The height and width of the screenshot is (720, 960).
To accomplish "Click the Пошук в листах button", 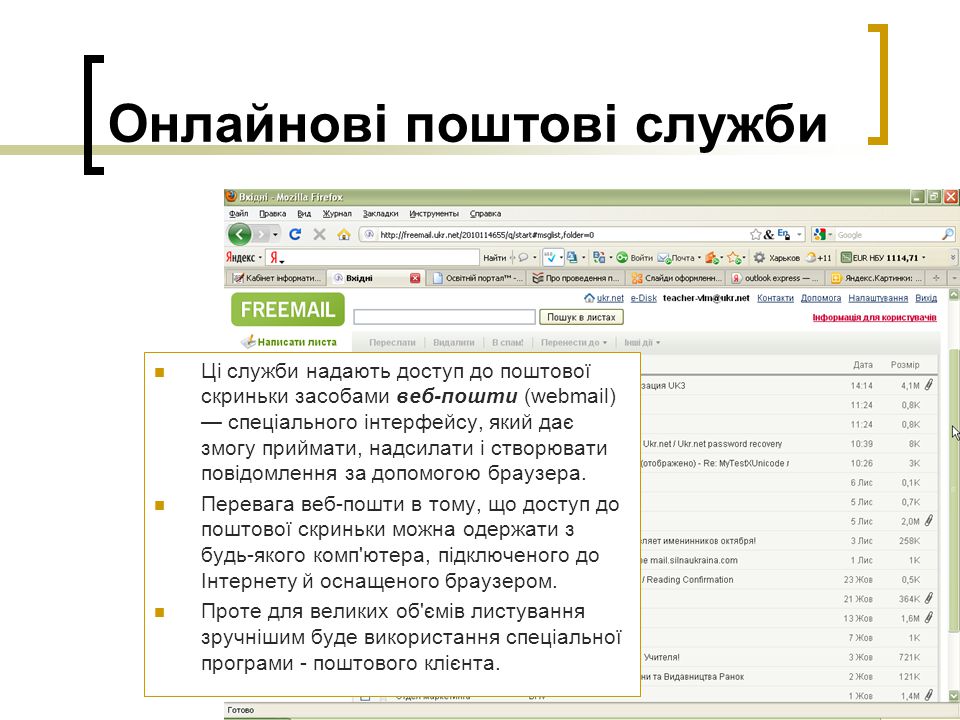I will 581,317.
